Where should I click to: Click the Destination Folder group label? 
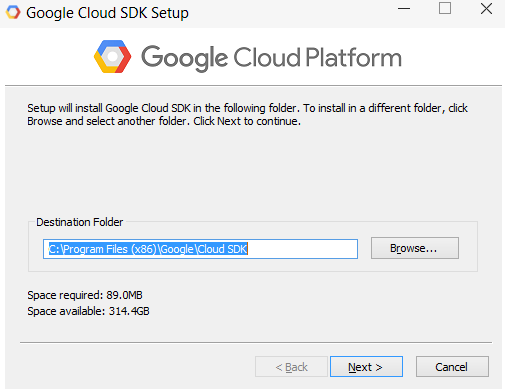click(x=80, y=222)
